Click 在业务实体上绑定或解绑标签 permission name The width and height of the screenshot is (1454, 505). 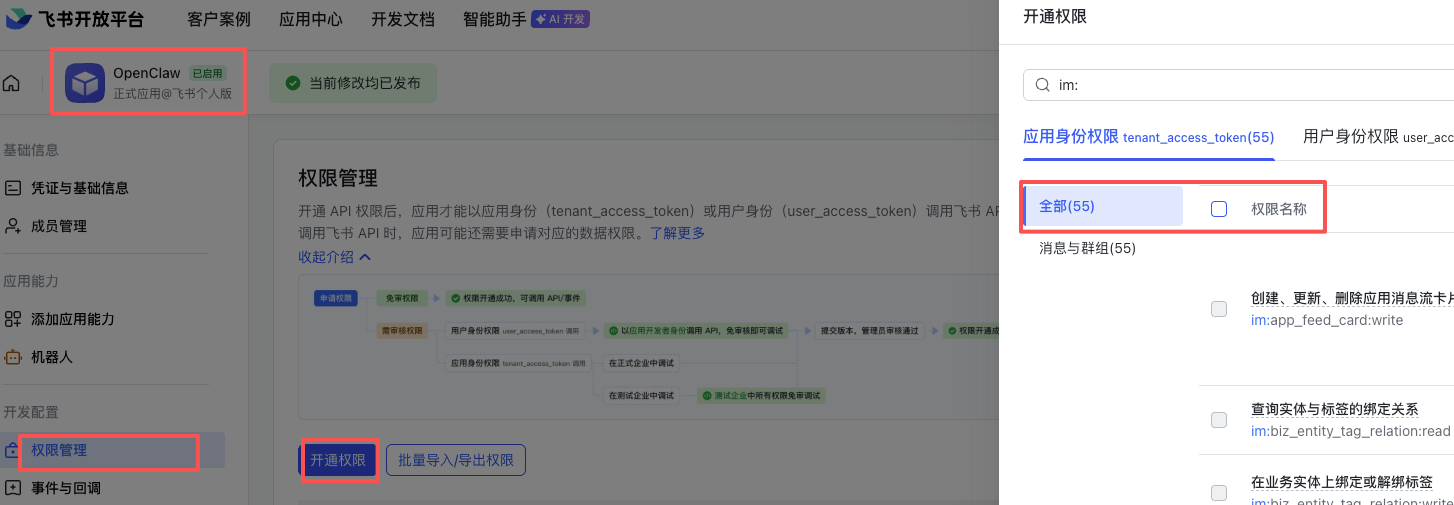tap(1341, 482)
